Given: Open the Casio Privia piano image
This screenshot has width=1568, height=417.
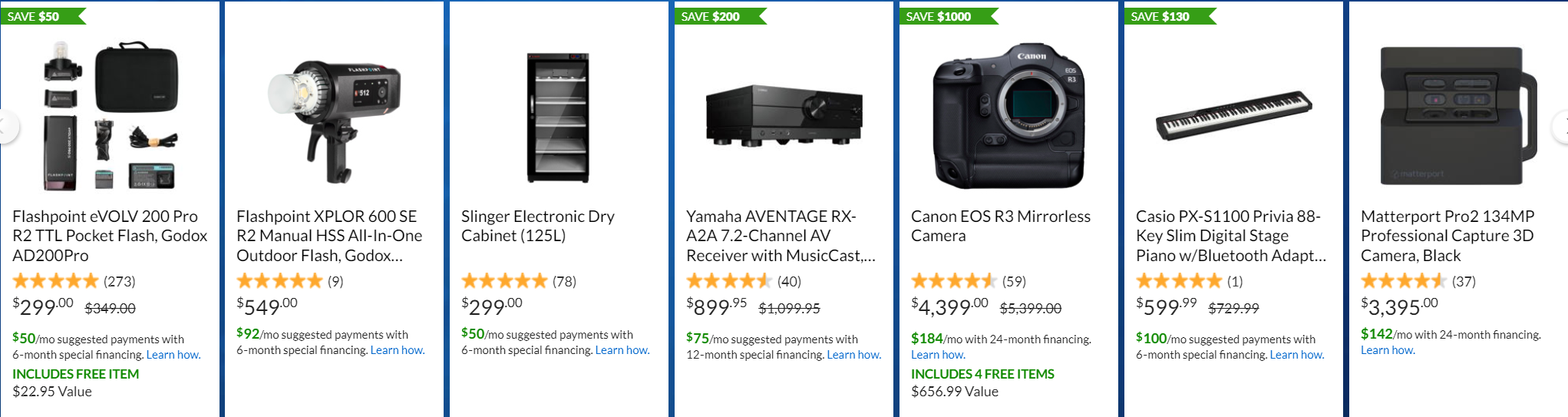Looking at the screenshot, I should 1233,115.
